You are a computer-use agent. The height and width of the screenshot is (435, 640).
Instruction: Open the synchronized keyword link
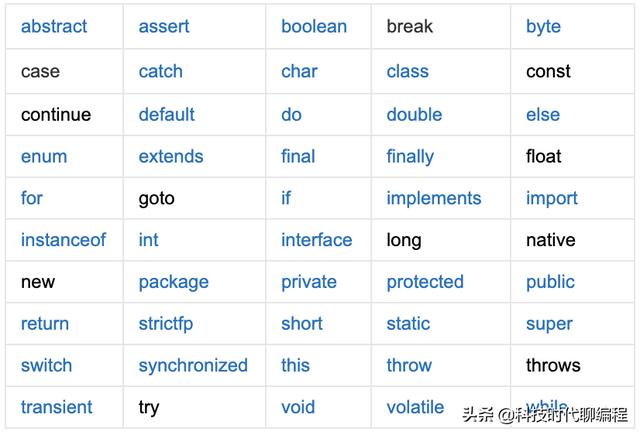[193, 366]
